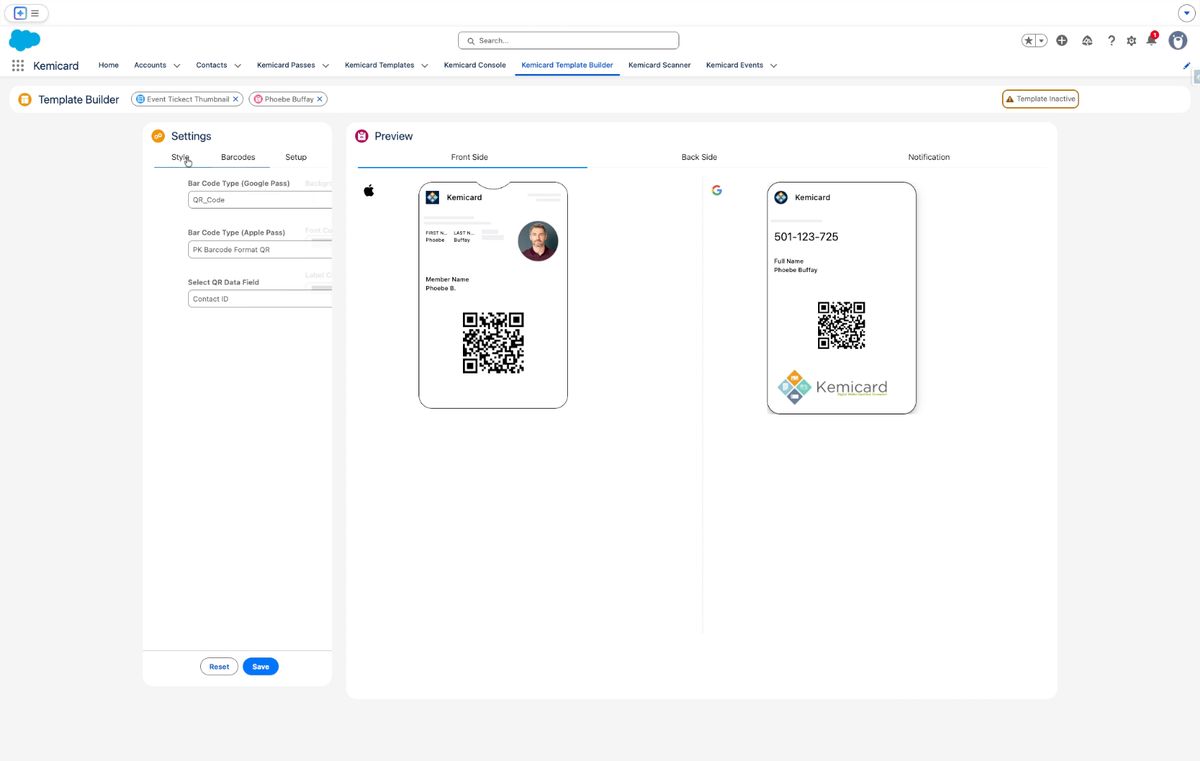1200x761 pixels.
Task: Expand the Accounts tab chevron
Action: tap(177, 66)
